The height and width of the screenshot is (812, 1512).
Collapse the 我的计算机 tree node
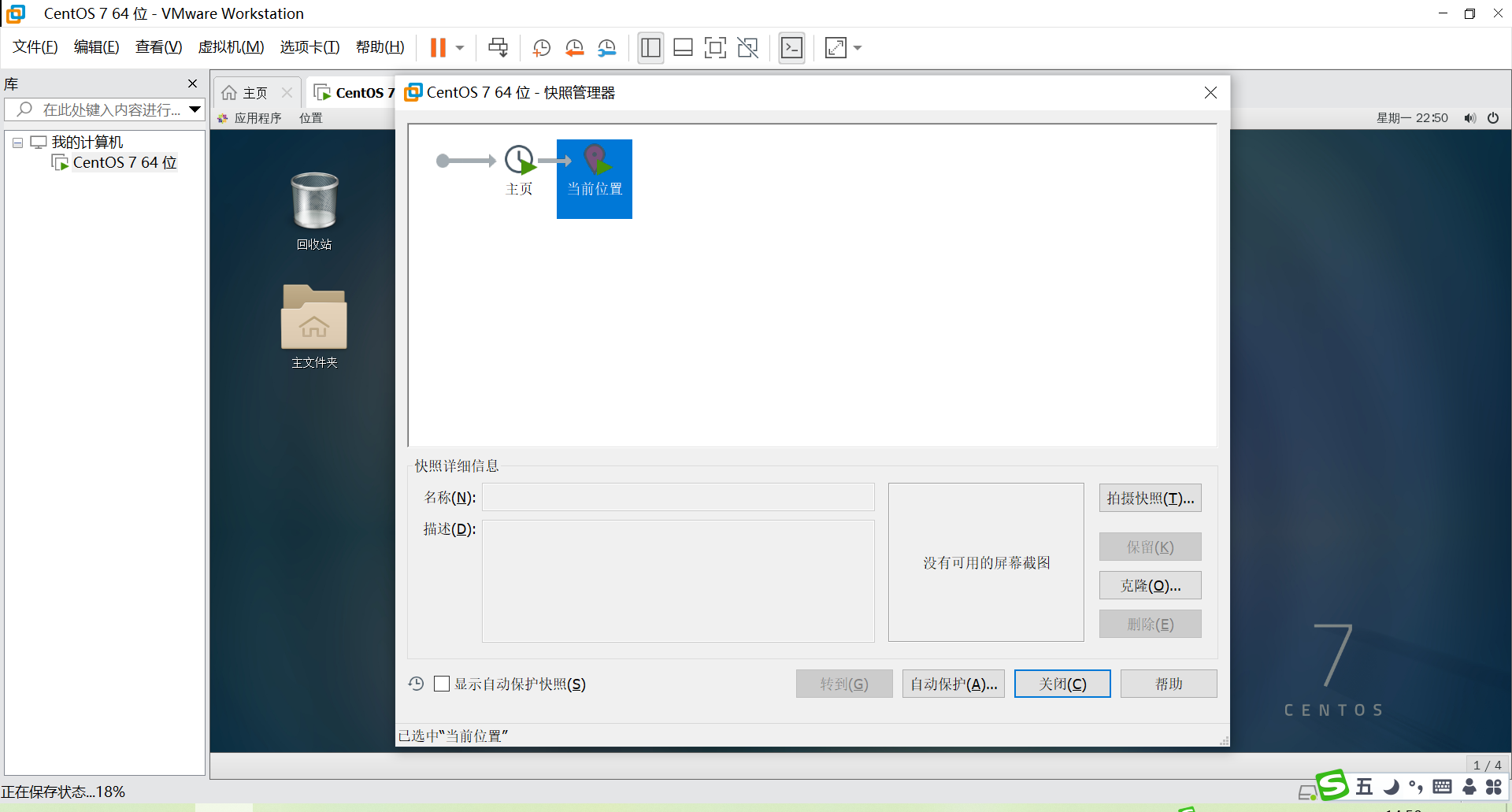17,143
